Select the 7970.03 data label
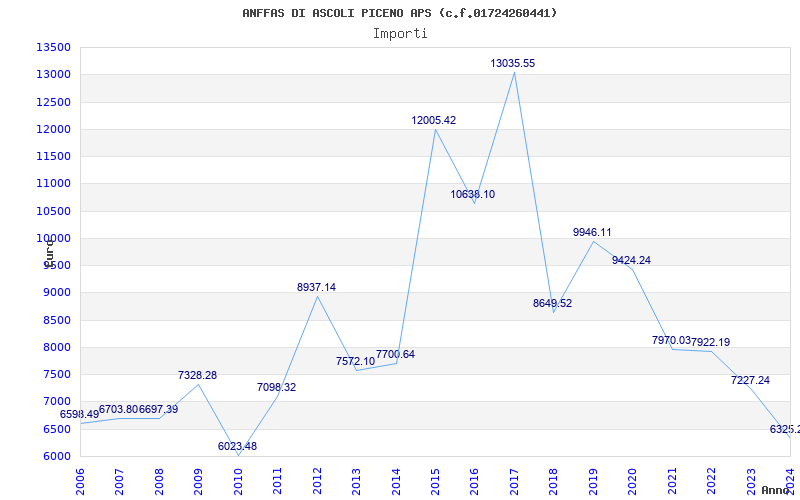The height and width of the screenshot is (500, 800). (x=671, y=340)
